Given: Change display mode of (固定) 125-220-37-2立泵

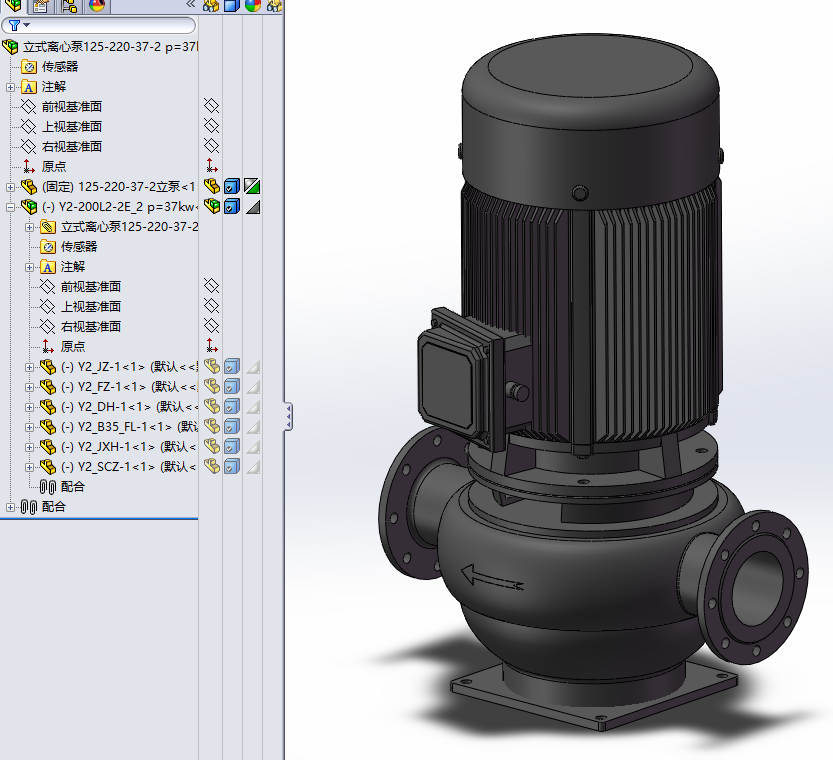Looking at the screenshot, I should pyautogui.click(x=232, y=186).
